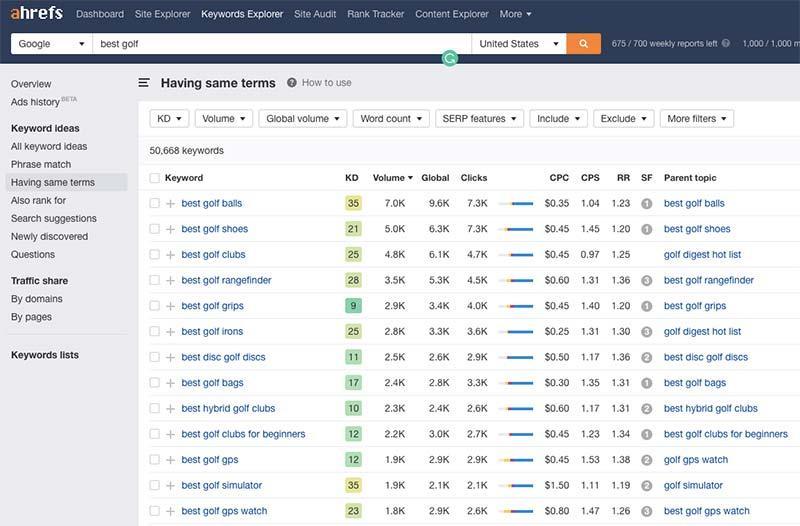Add best golf simulator via plus icon
Viewport: 800px width, 526px height.
point(170,486)
